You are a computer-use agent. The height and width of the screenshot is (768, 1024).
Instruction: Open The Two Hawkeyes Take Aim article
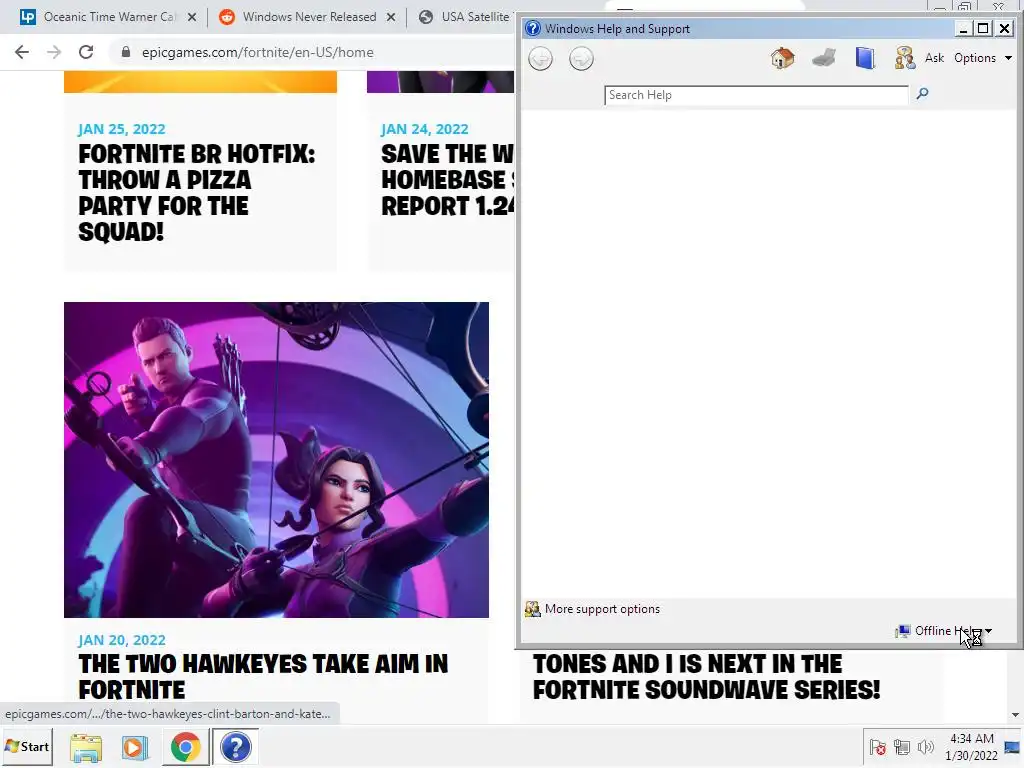[x=263, y=677]
